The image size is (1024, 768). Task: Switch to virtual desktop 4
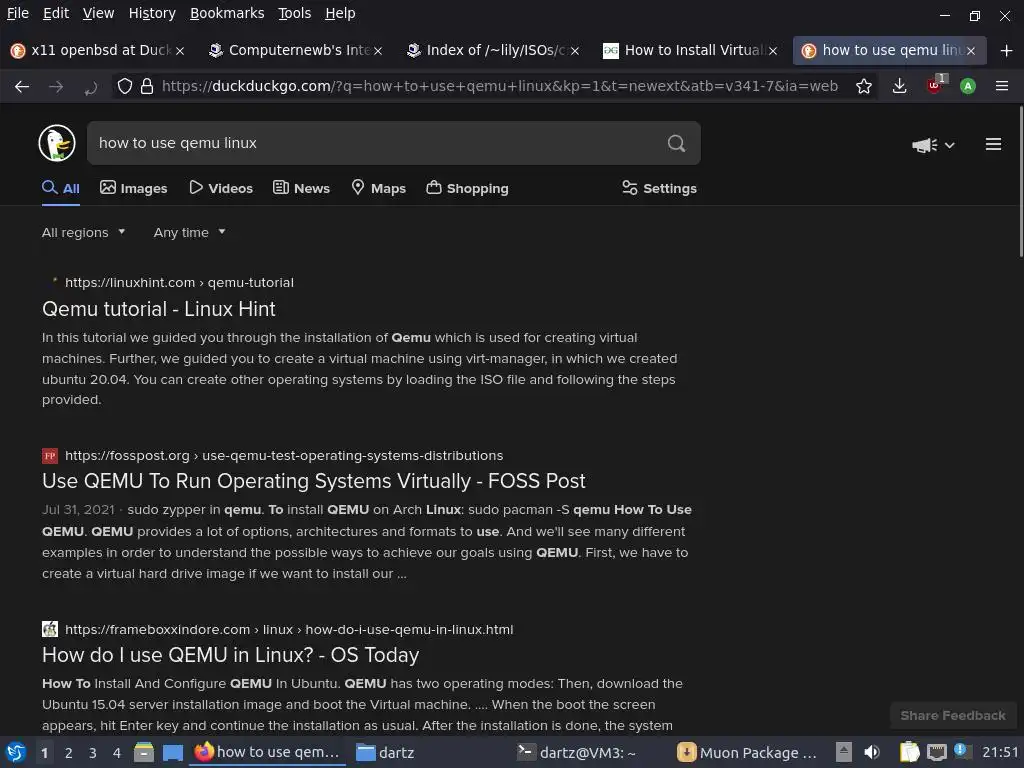(x=117, y=753)
